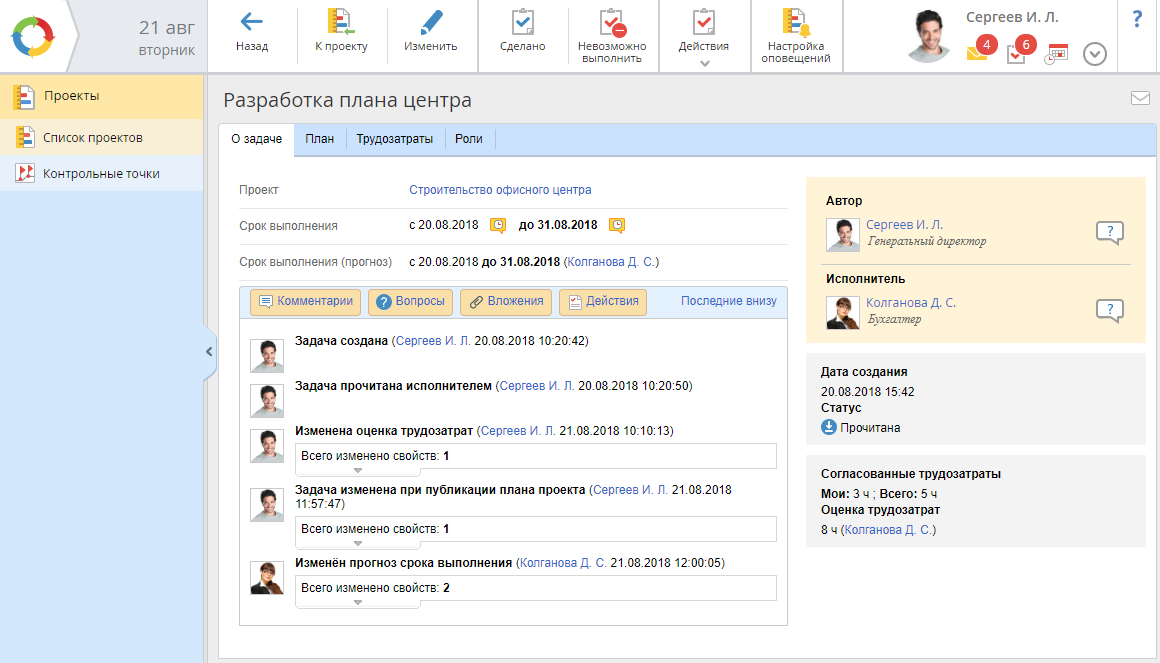Mark task as done with 'Сделано'
Screen dimensions: 1160x663
(522, 22)
